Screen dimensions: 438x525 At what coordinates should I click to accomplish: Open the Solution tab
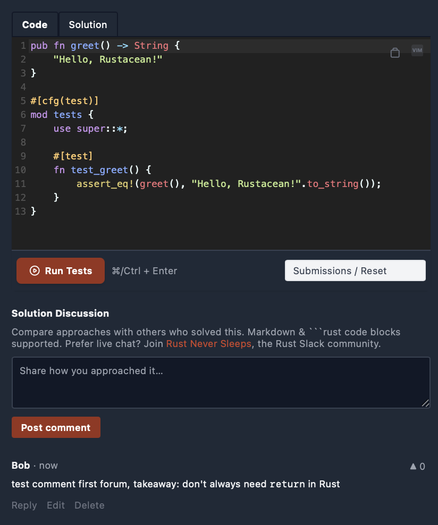coord(88,24)
